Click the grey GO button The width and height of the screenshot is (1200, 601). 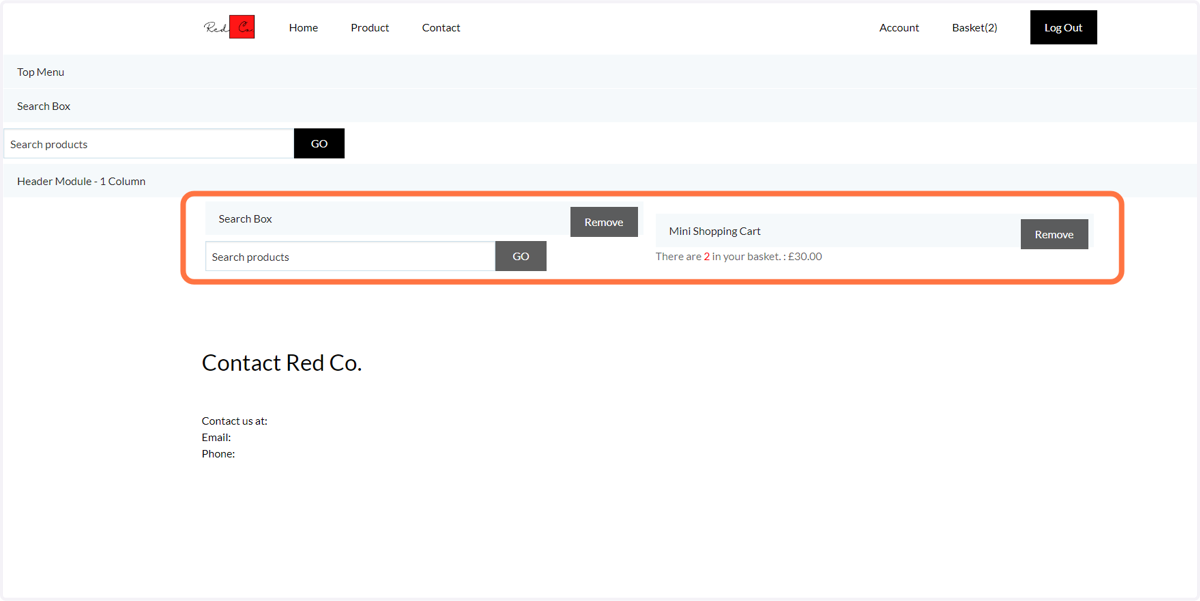(x=521, y=257)
